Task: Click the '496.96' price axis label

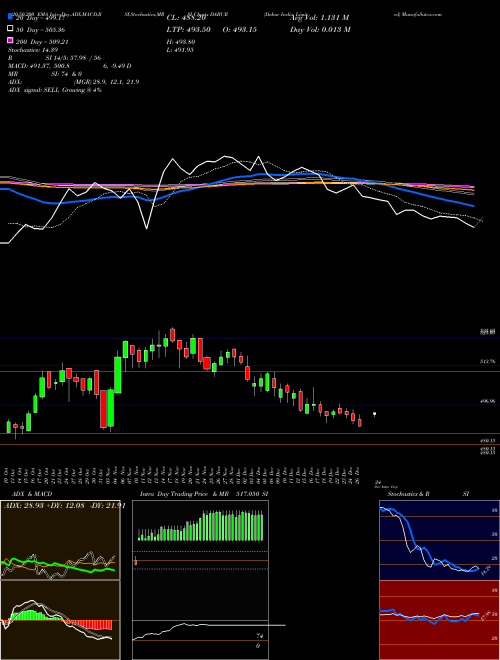Action: pyautogui.click(x=488, y=402)
